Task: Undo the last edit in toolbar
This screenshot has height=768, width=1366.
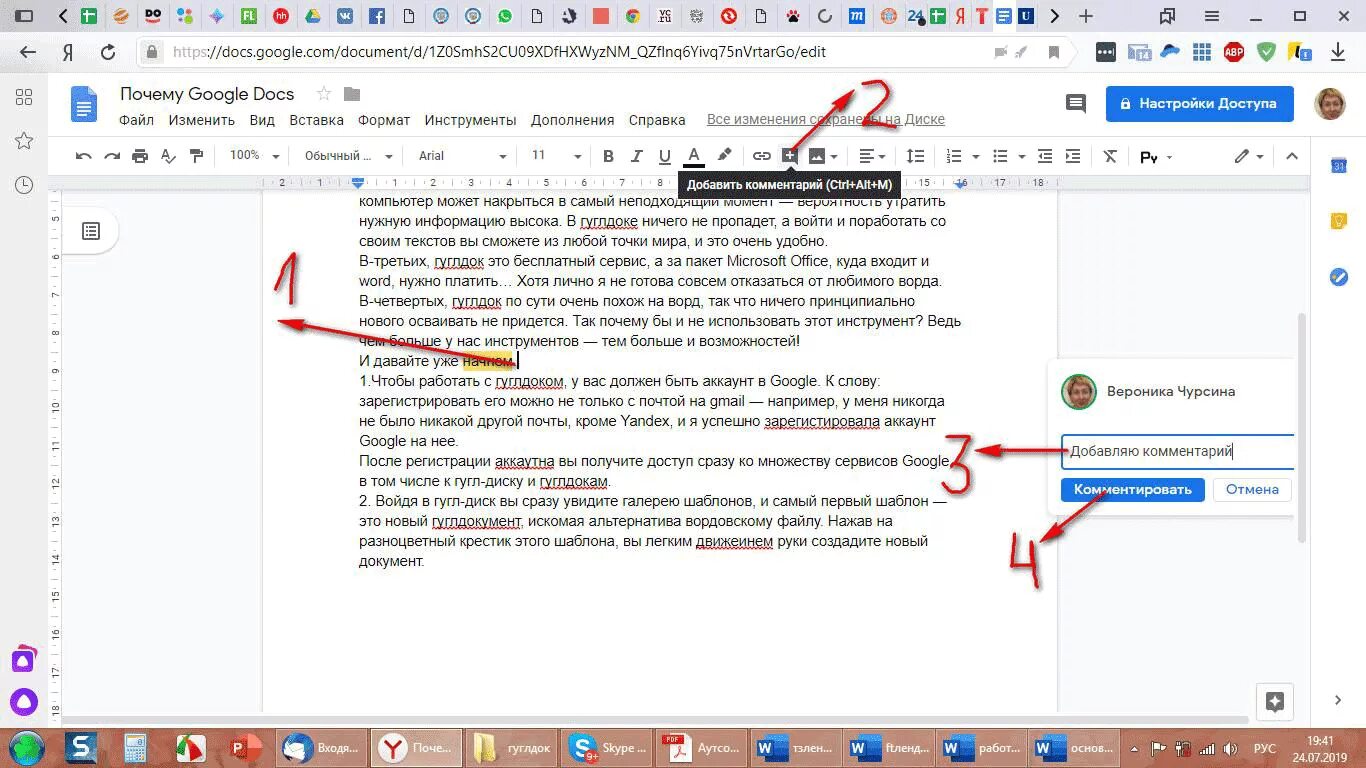Action: pos(84,156)
